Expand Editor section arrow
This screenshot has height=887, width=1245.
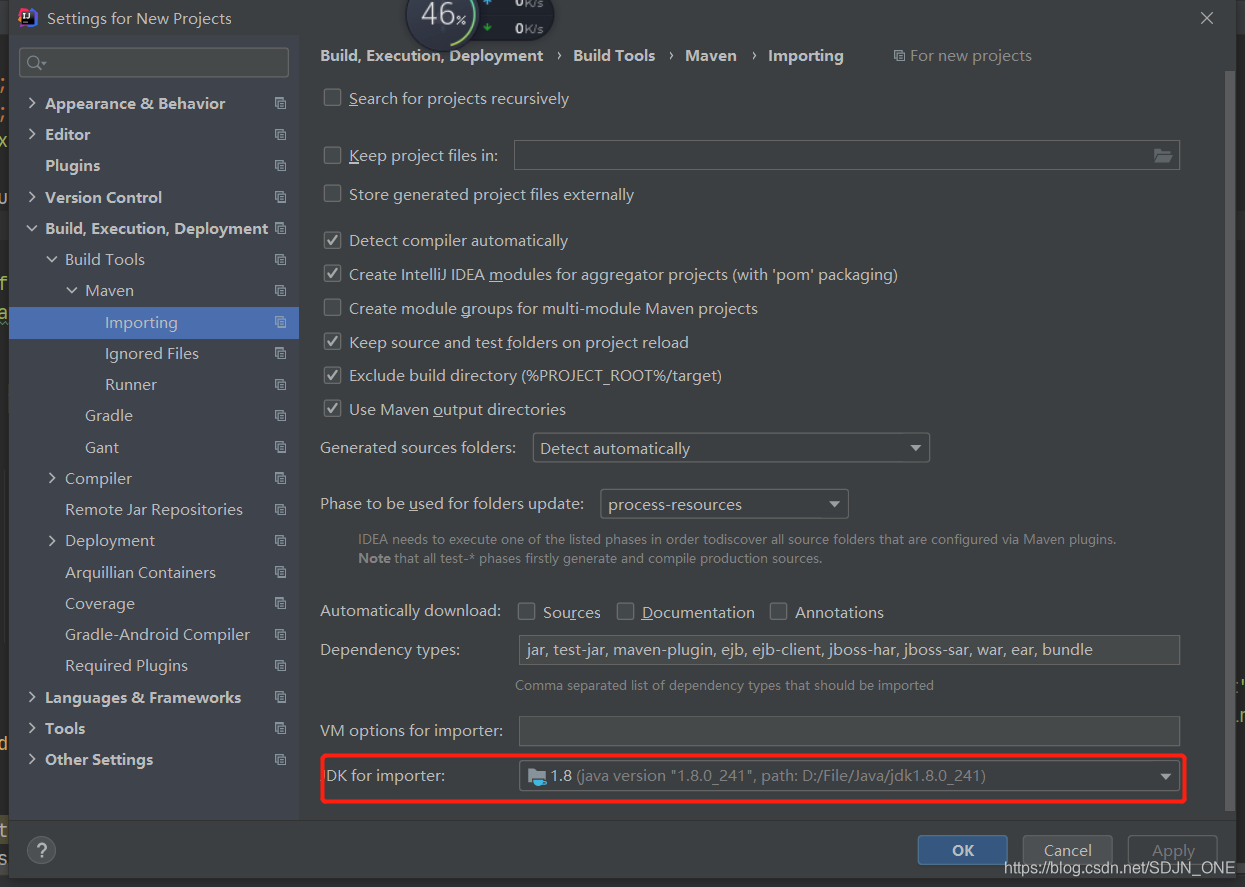tap(32, 134)
